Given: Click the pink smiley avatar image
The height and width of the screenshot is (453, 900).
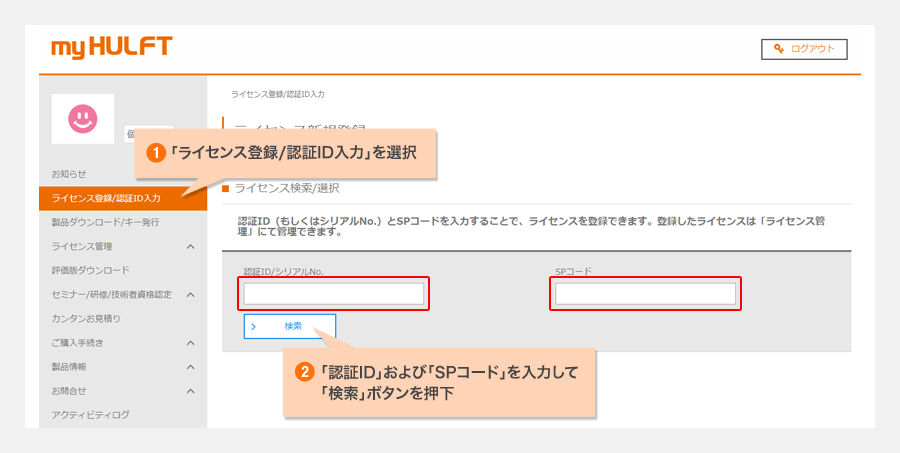Looking at the screenshot, I should click(x=82, y=119).
